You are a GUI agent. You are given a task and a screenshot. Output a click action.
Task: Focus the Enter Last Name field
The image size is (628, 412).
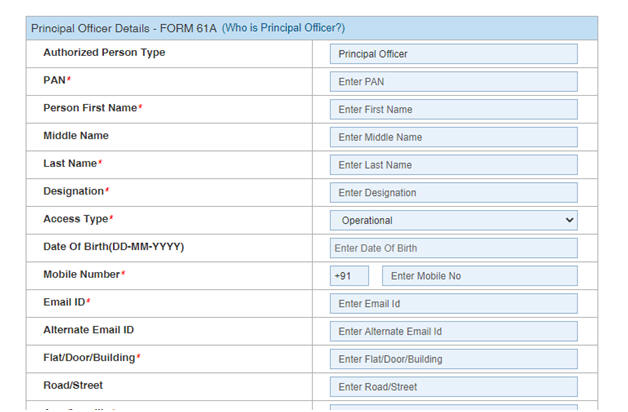(453, 165)
